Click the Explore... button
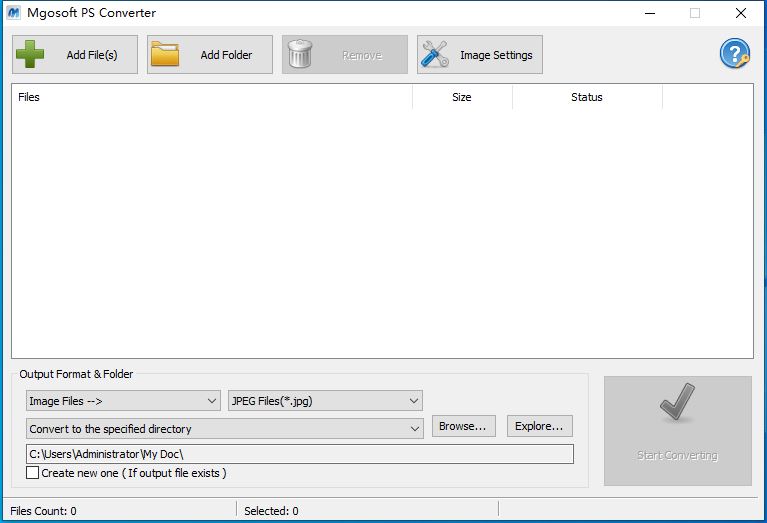The height and width of the screenshot is (523, 767). coord(540,426)
